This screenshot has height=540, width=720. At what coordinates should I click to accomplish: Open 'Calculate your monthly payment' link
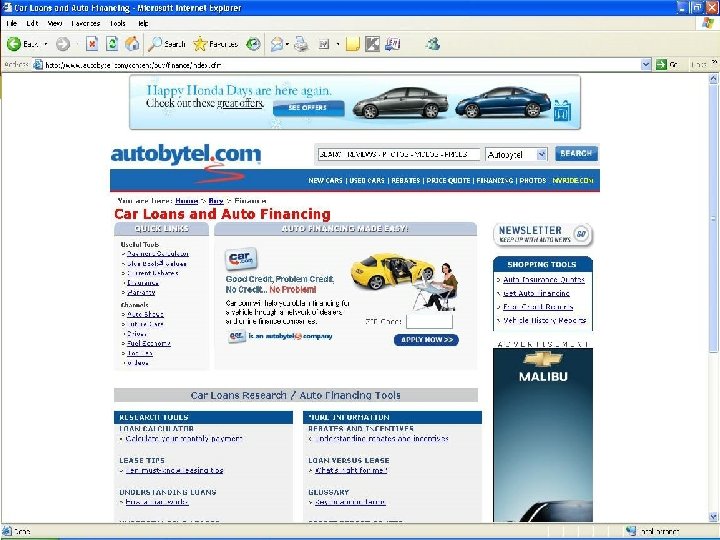click(184, 439)
